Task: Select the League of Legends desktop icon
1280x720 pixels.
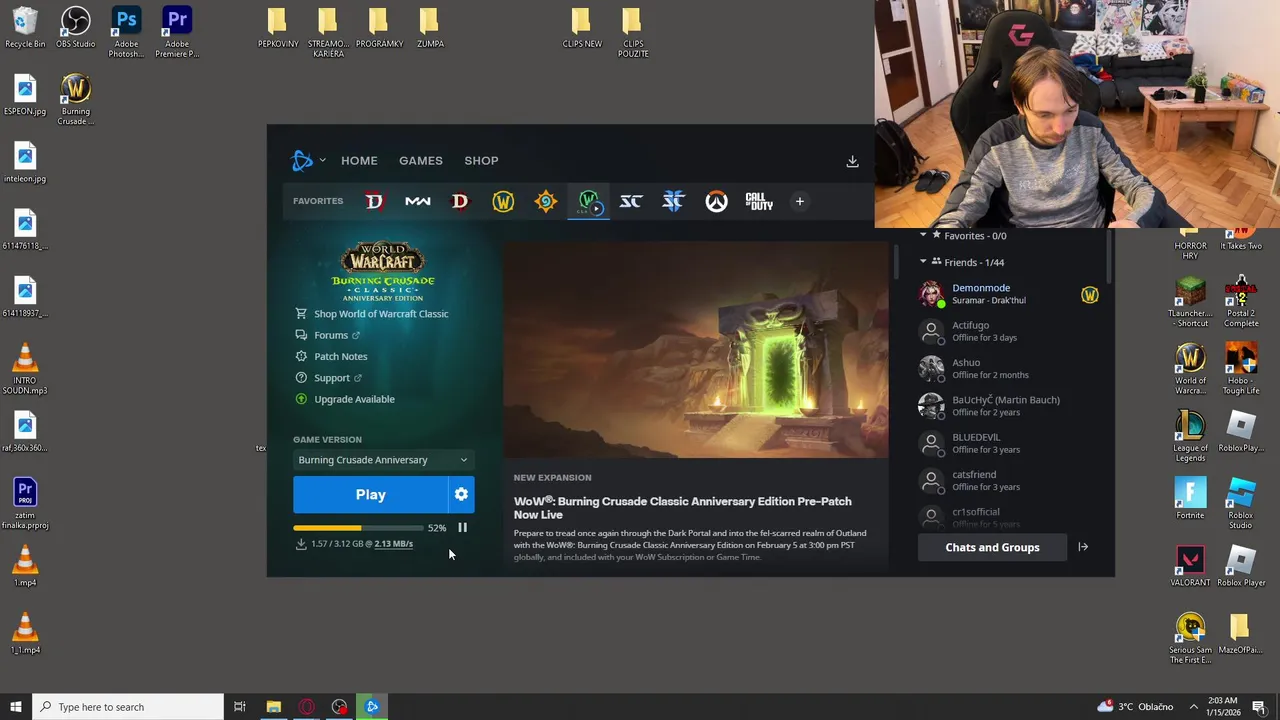Action: point(1190,436)
